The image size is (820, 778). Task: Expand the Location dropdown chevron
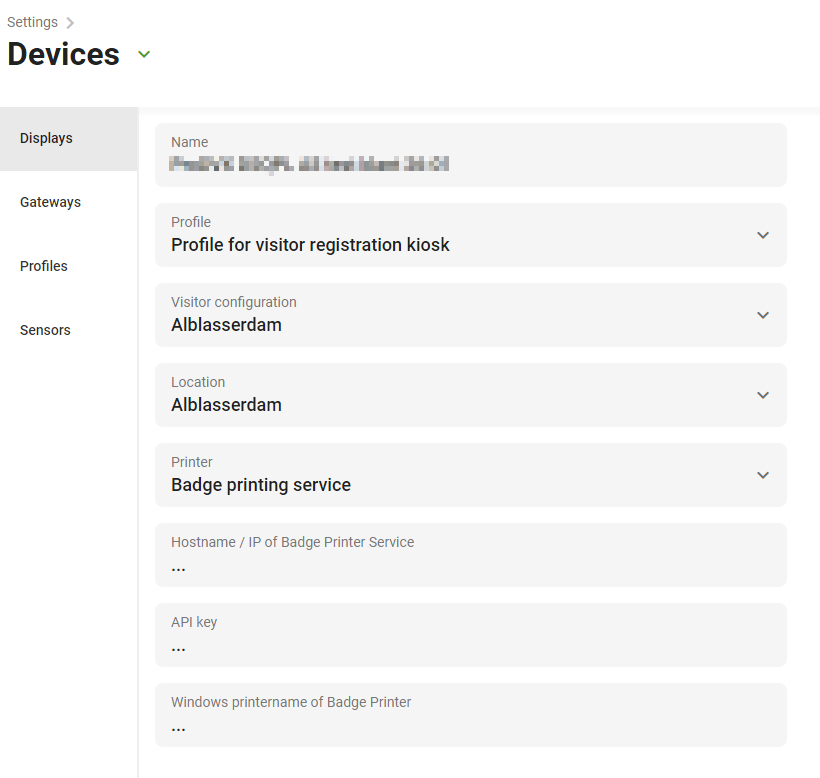763,395
